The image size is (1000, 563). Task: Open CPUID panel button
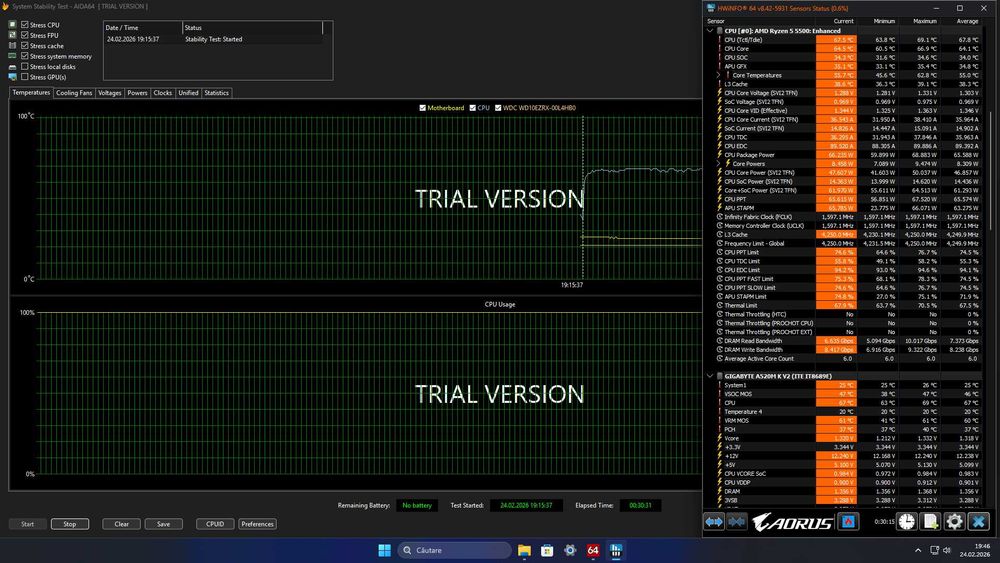coord(215,524)
